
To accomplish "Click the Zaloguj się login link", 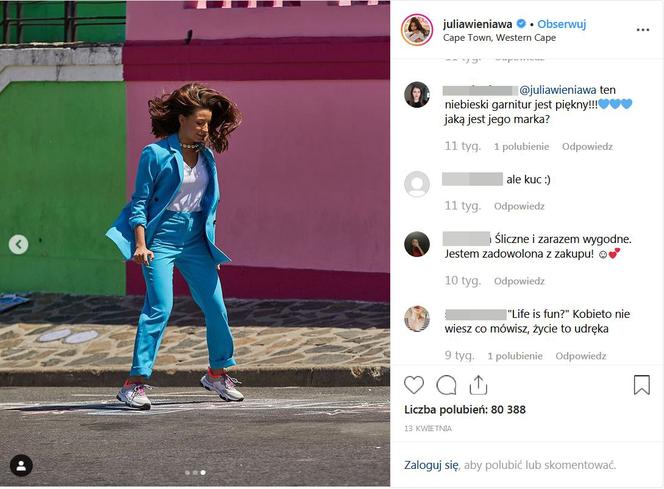I will point(431,465).
